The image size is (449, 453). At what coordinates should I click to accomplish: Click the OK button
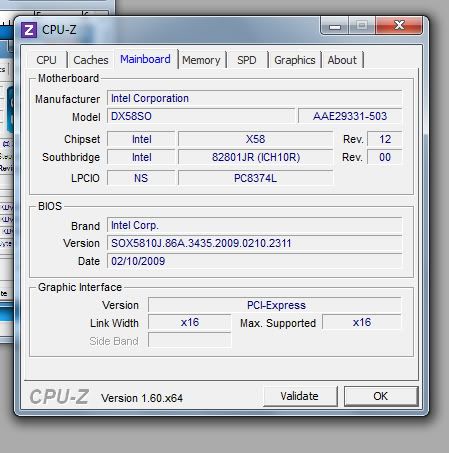tap(381, 396)
